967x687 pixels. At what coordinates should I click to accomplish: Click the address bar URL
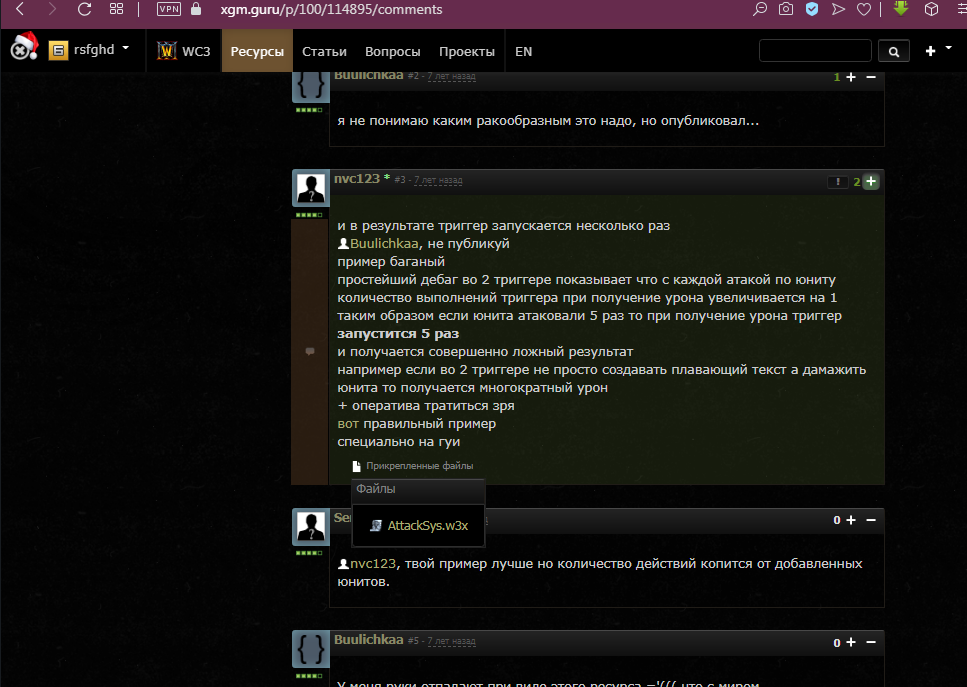(x=331, y=9)
